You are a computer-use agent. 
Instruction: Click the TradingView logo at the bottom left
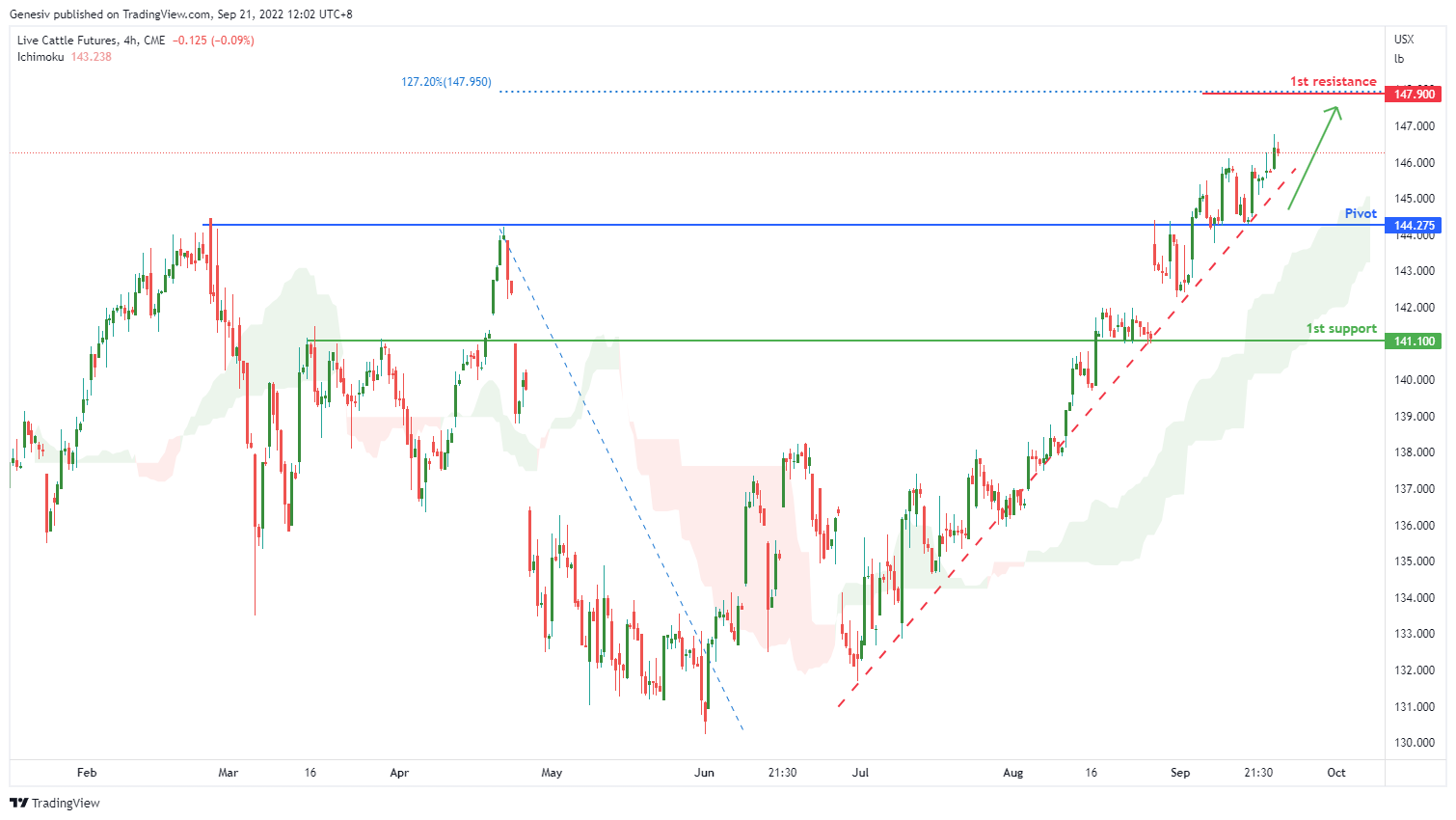pos(55,803)
